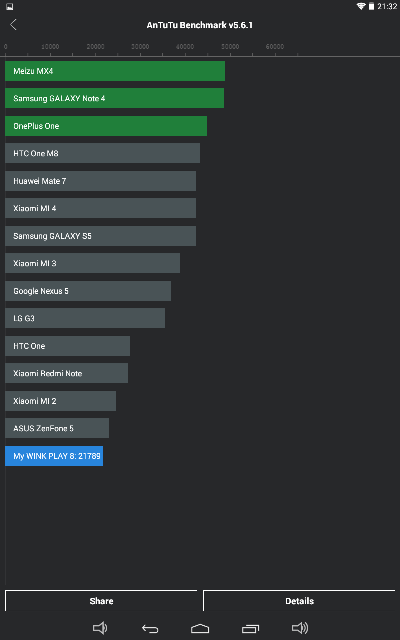Select the OnePlus One bar
Viewport: 400px width, 640px height.
click(x=106, y=126)
